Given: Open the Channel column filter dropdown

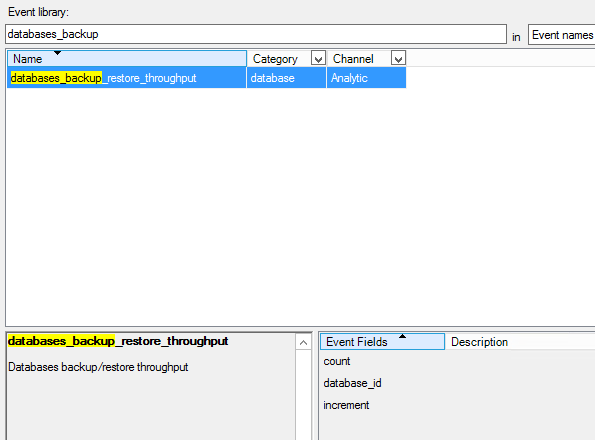Looking at the screenshot, I should [x=398, y=59].
